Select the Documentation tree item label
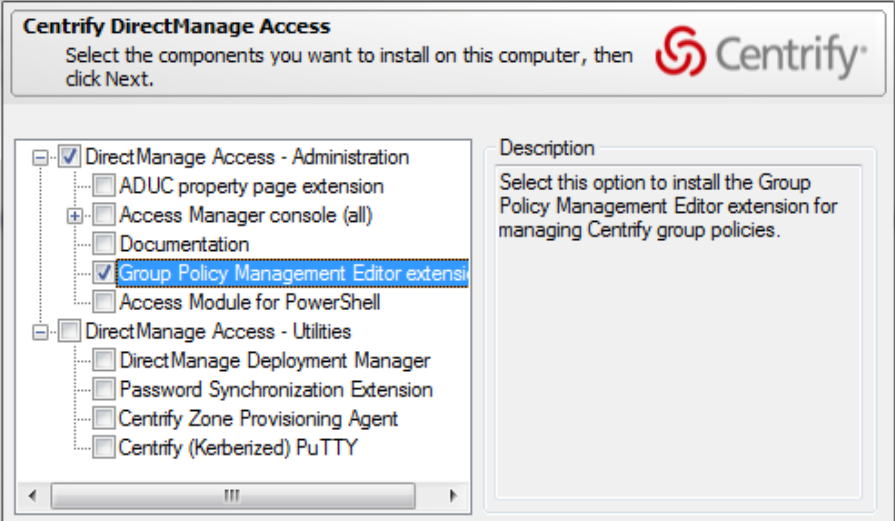The width and height of the screenshot is (895, 521). [x=184, y=244]
